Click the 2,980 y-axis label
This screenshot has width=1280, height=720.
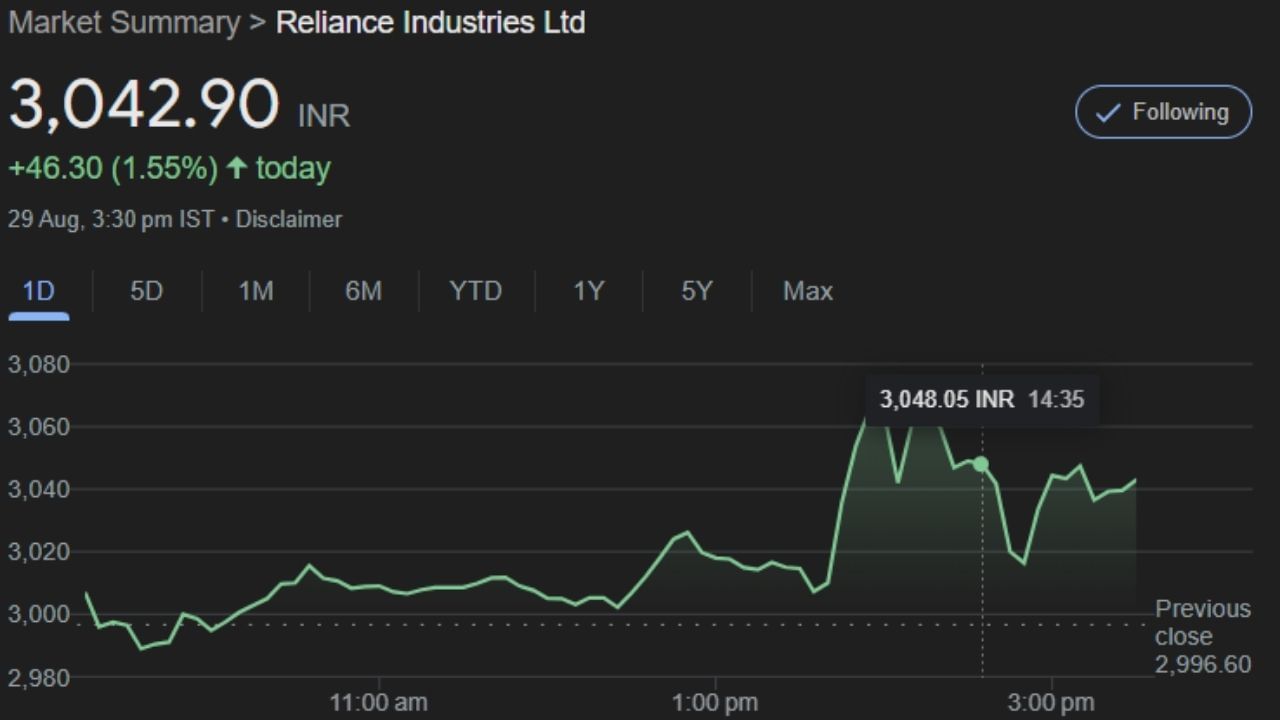[x=39, y=678]
